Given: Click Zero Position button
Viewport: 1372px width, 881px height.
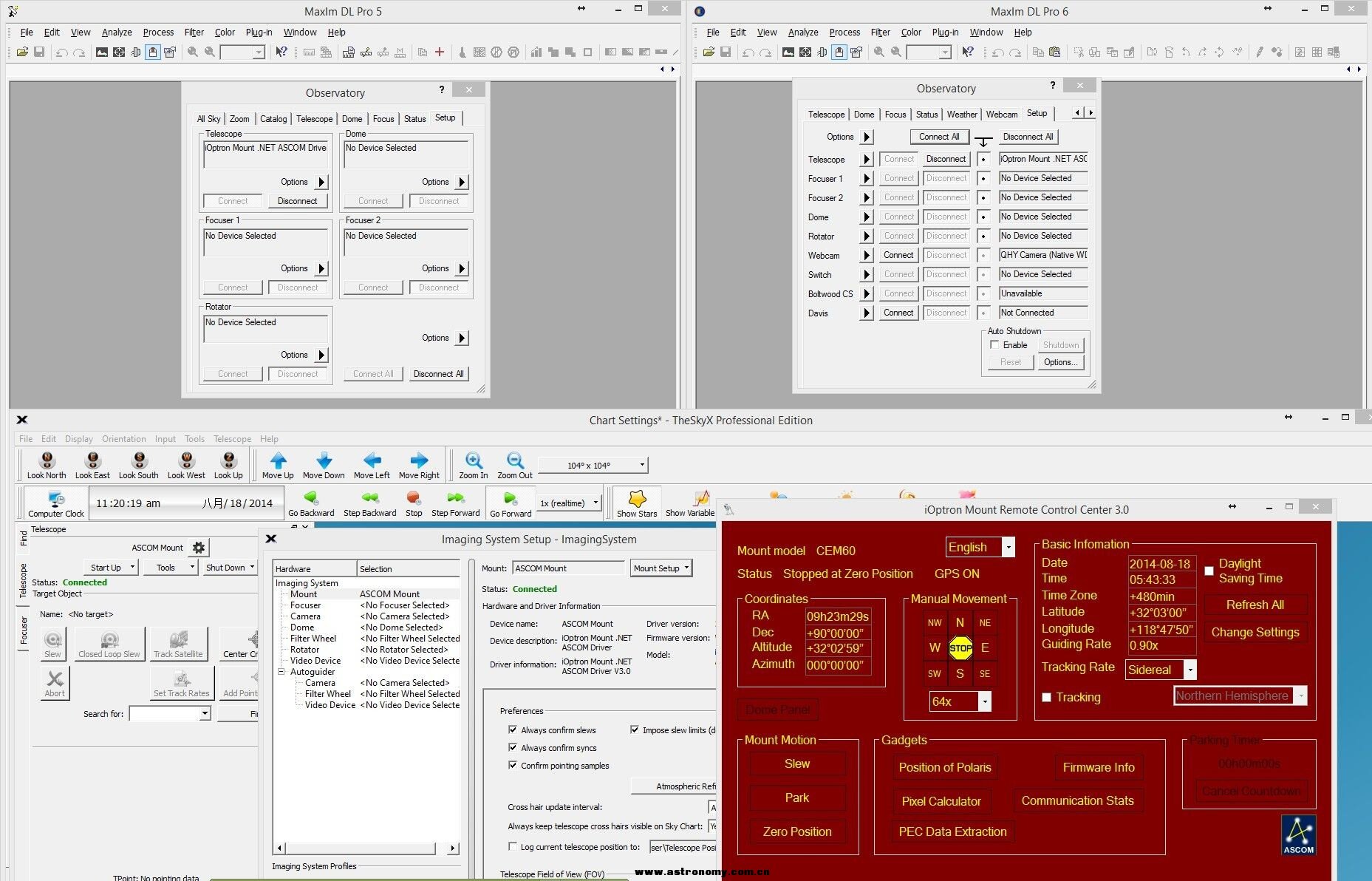Looking at the screenshot, I should click(x=797, y=831).
